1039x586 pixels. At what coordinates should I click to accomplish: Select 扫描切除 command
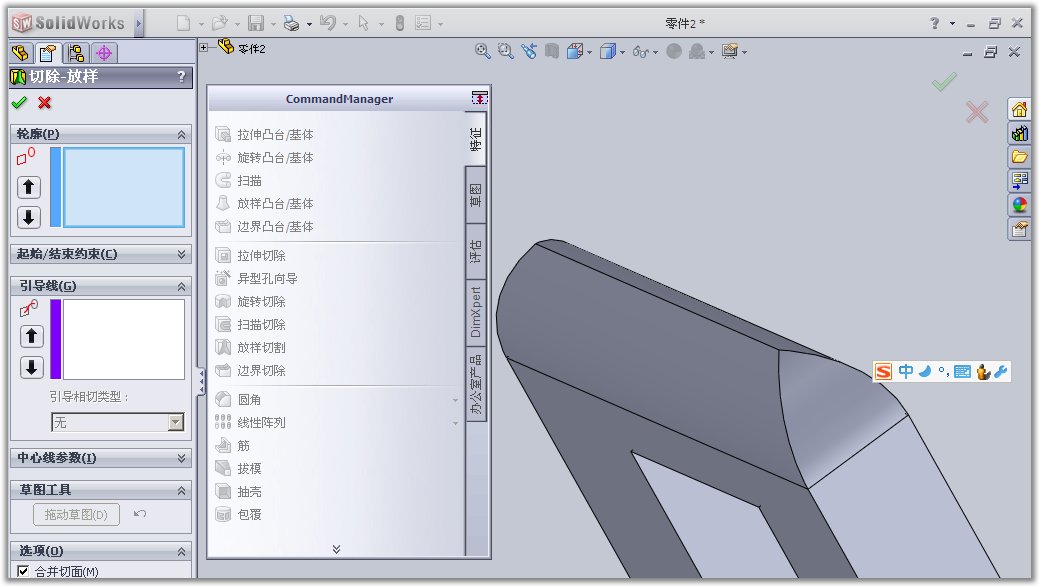click(250, 325)
